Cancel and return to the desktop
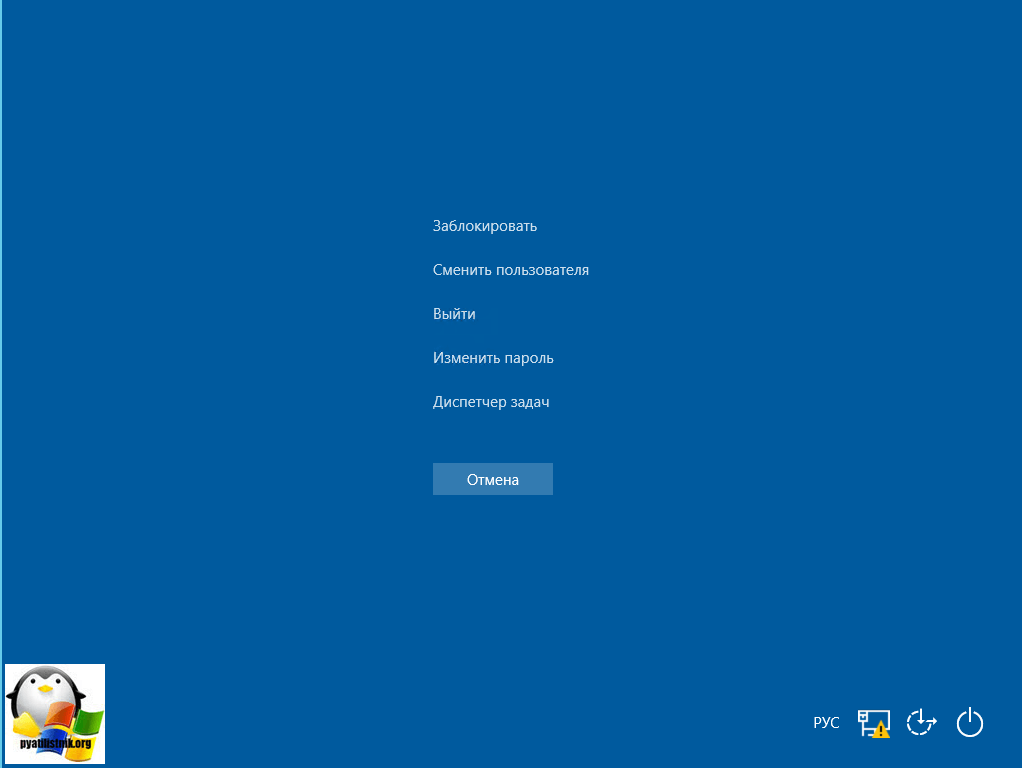The height and width of the screenshot is (768, 1022). coord(492,479)
